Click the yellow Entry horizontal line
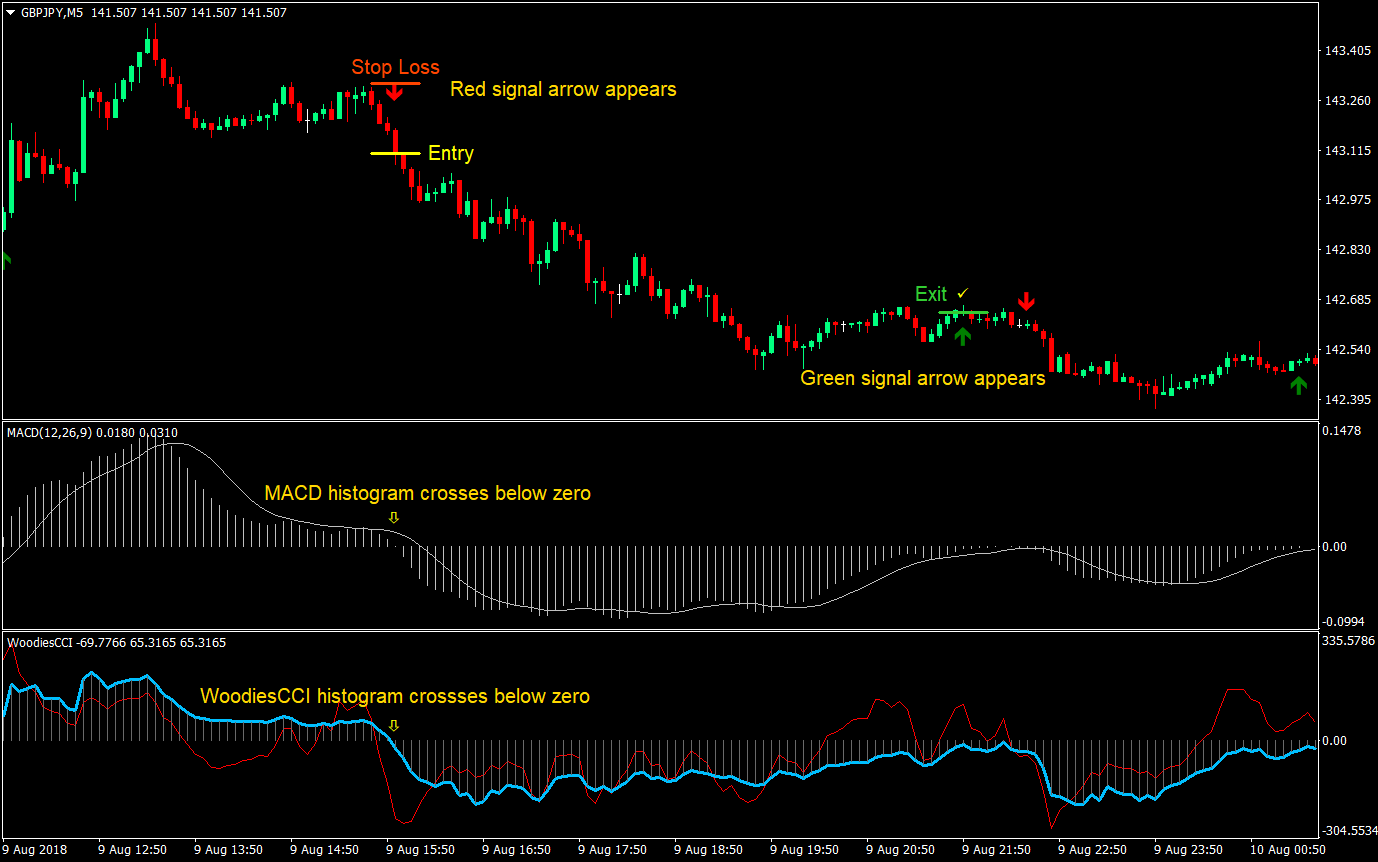The image size is (1378, 862). [x=394, y=154]
